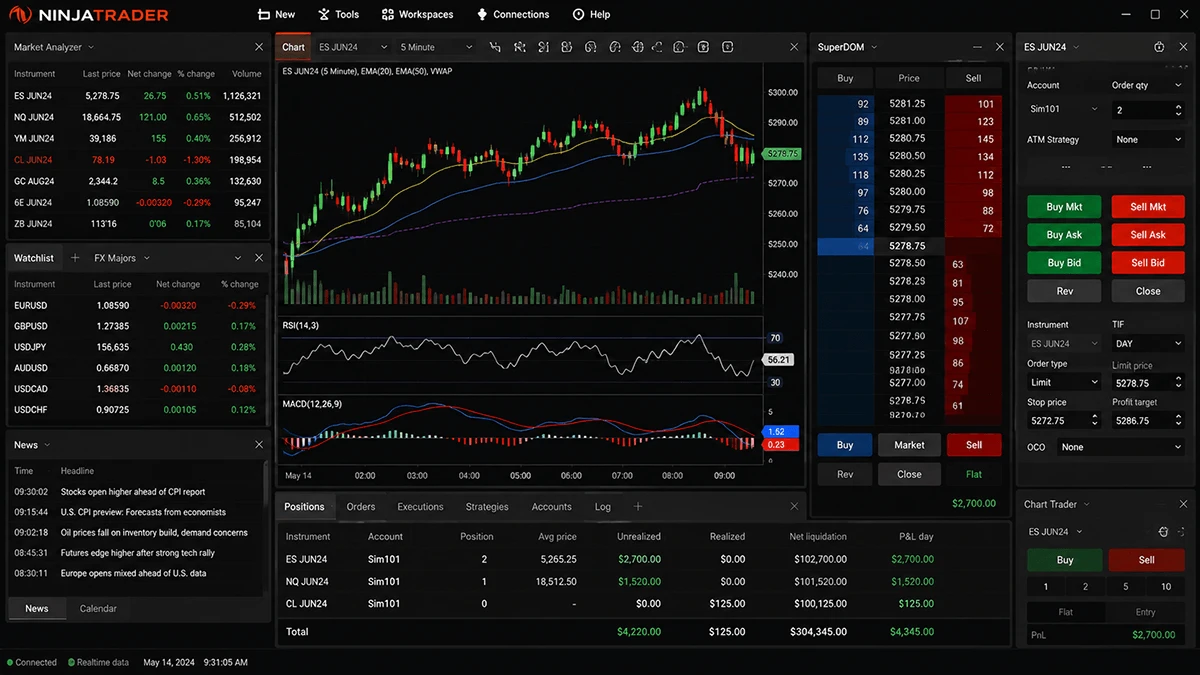This screenshot has height=675, width=1200.
Task: Select quantity 10 in Chart Trader
Action: click(x=1166, y=587)
